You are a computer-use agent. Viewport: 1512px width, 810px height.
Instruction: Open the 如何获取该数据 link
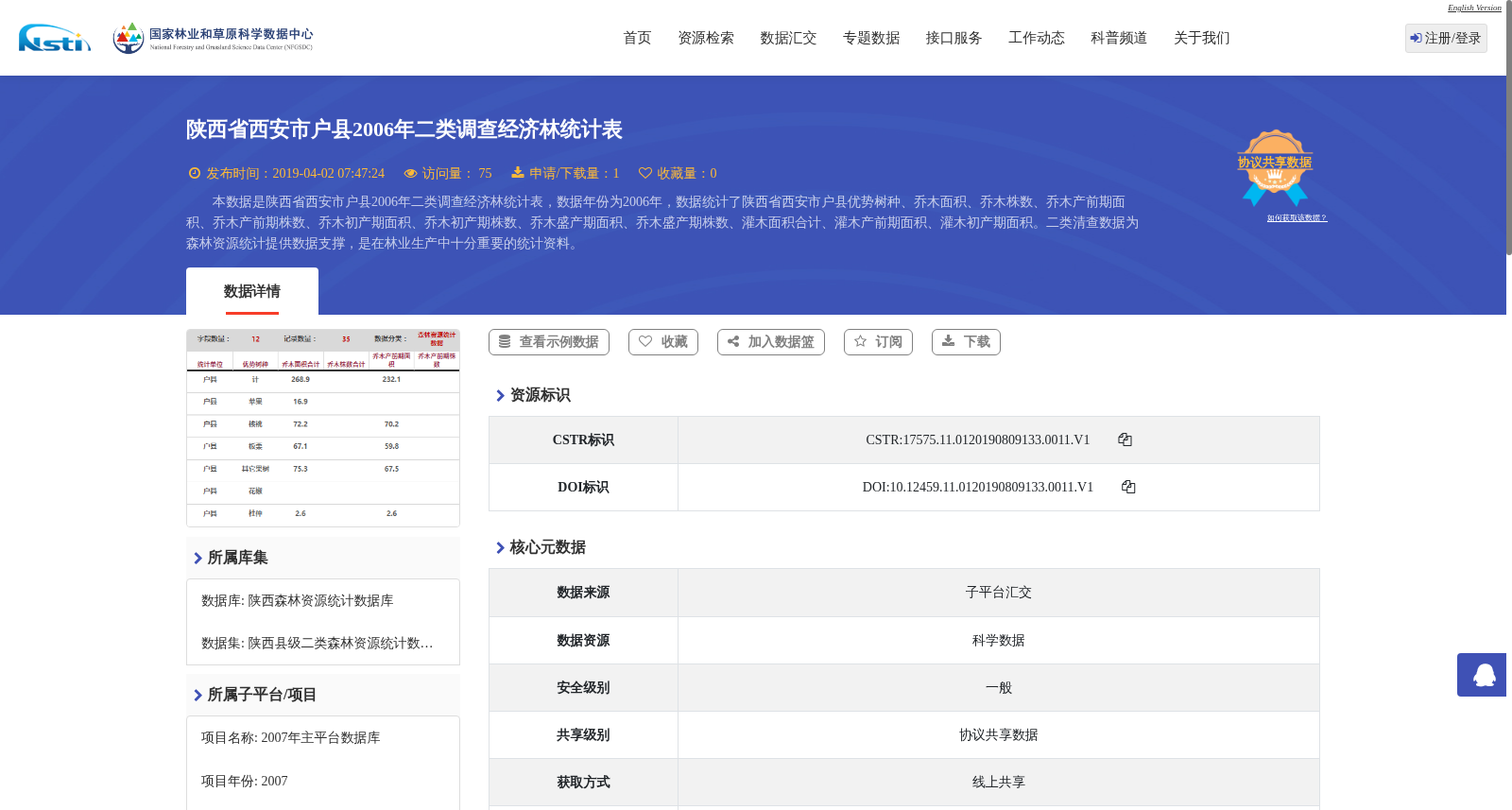pyautogui.click(x=1297, y=218)
